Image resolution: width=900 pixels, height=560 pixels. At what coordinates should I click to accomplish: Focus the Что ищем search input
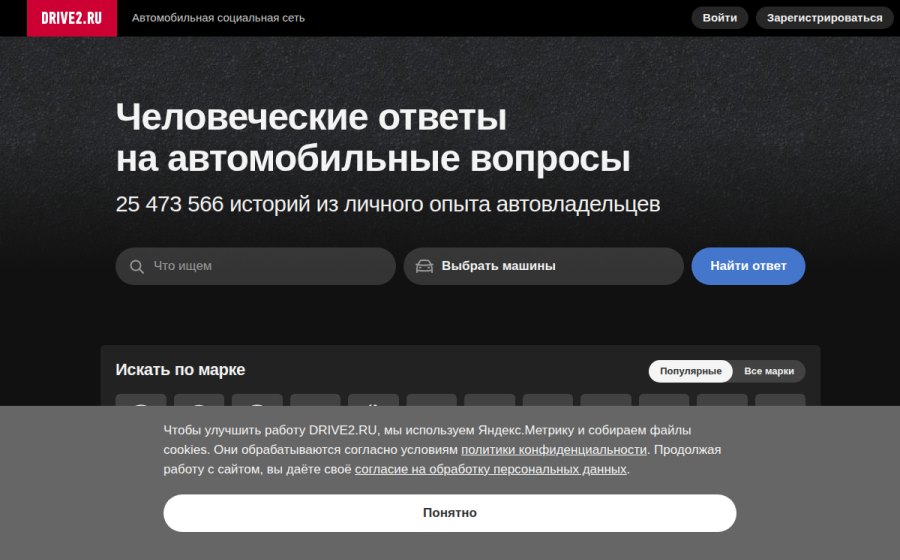[255, 266]
